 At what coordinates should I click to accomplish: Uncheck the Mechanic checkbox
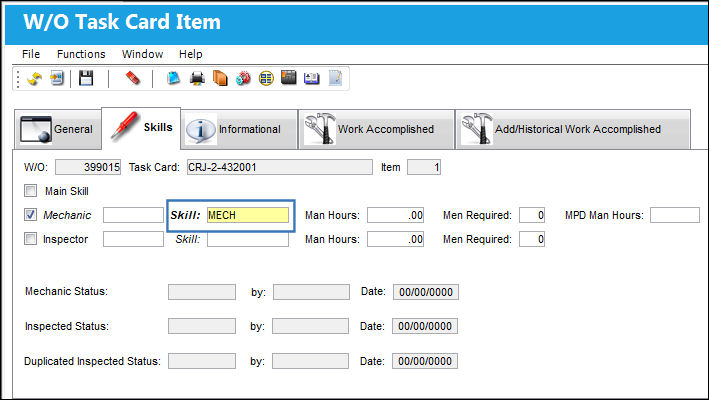point(30,215)
